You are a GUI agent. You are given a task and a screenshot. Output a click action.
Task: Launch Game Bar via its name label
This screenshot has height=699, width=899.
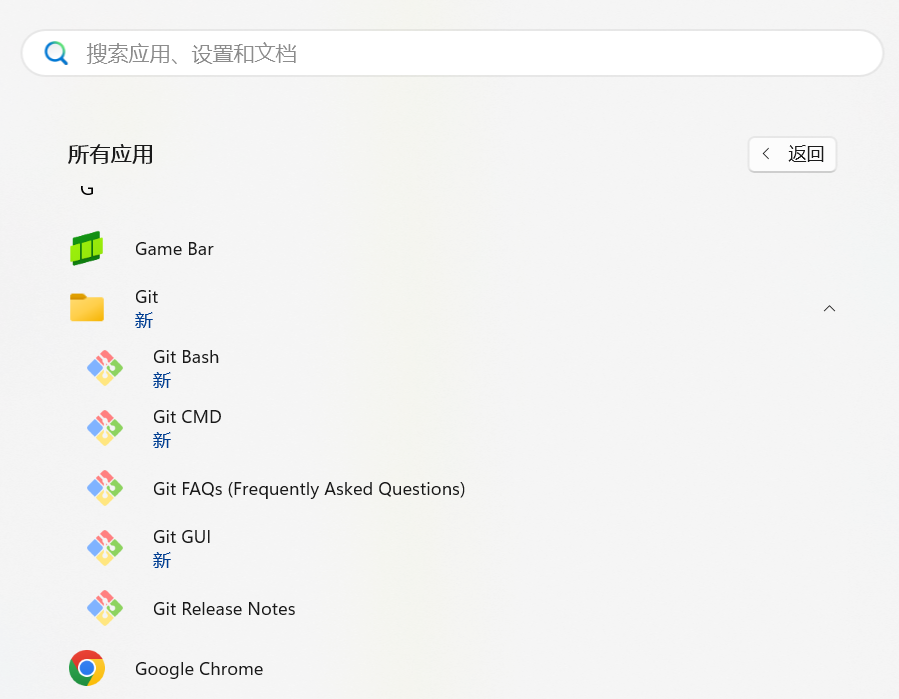pyautogui.click(x=174, y=249)
